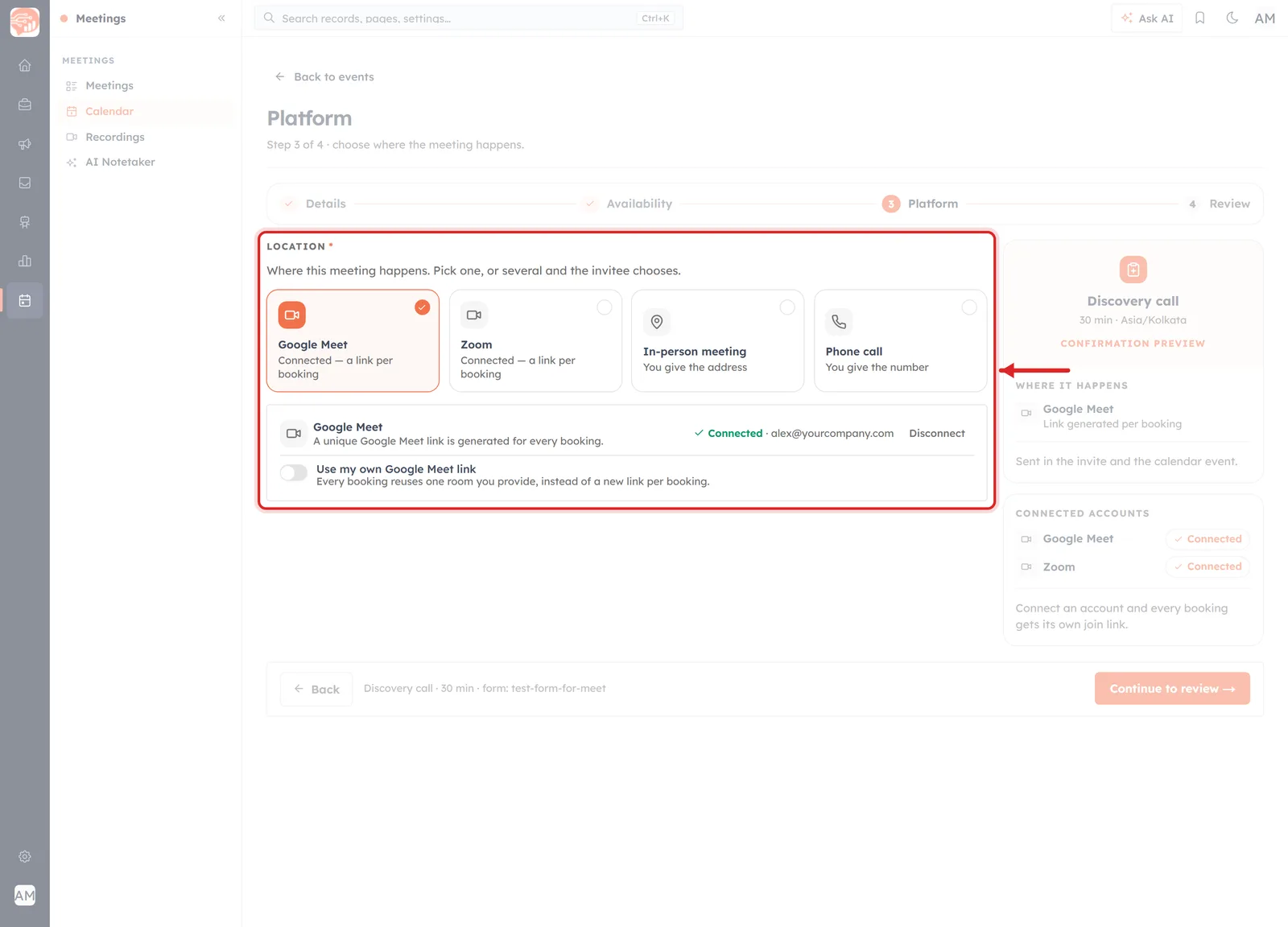Jump to Details step

click(314, 204)
